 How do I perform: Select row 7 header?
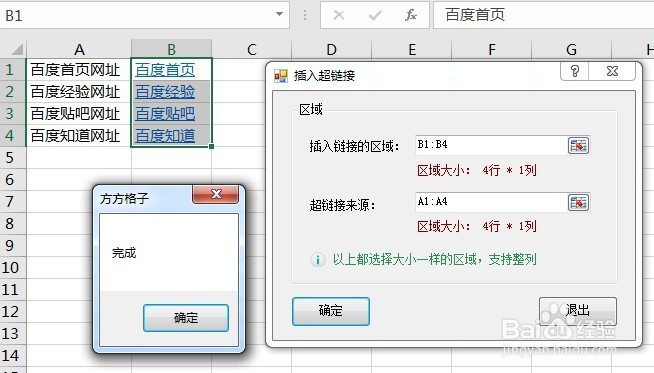pos(13,202)
